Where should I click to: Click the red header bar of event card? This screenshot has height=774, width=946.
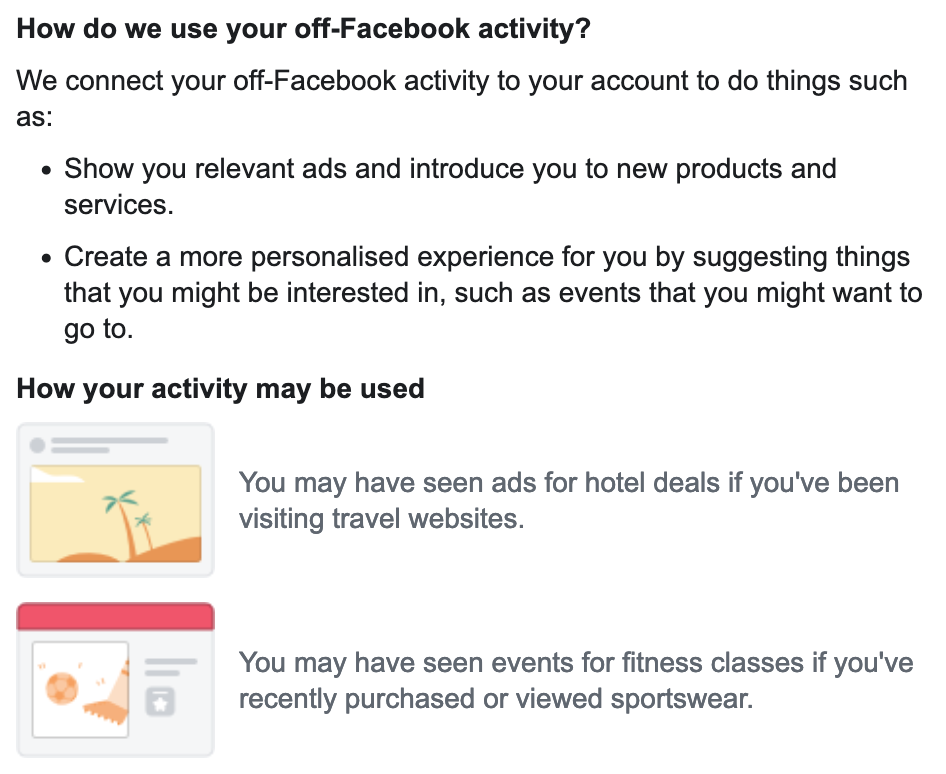tap(115, 616)
